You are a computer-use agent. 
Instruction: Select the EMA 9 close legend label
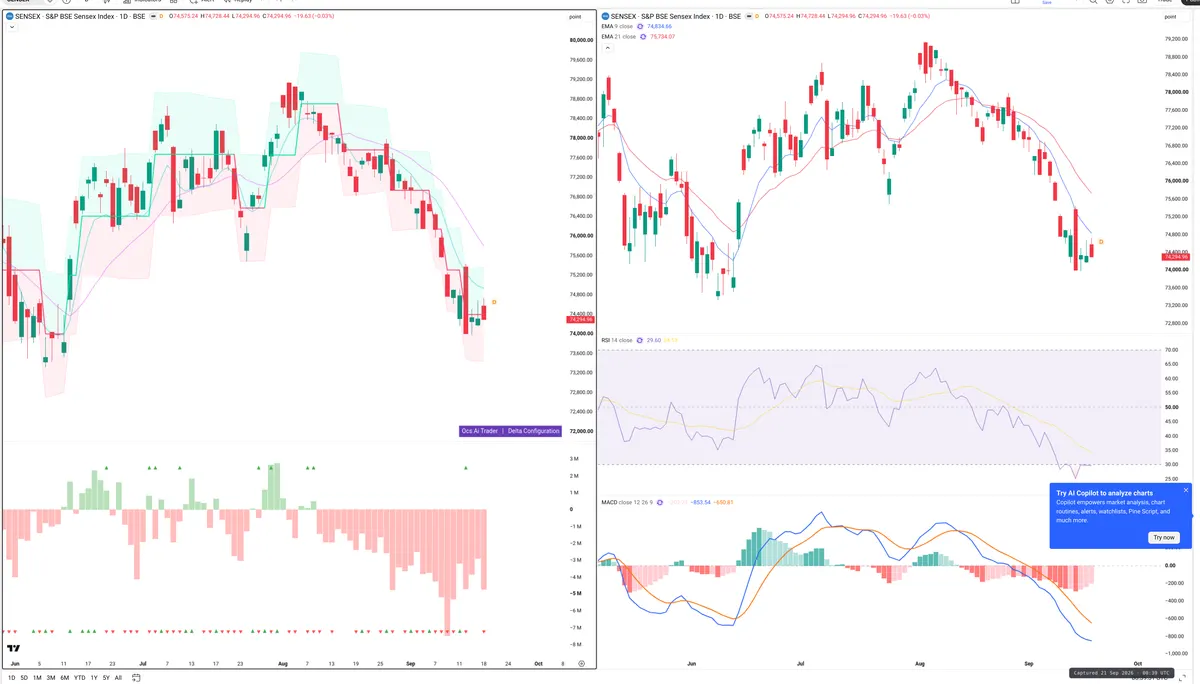pos(618,26)
